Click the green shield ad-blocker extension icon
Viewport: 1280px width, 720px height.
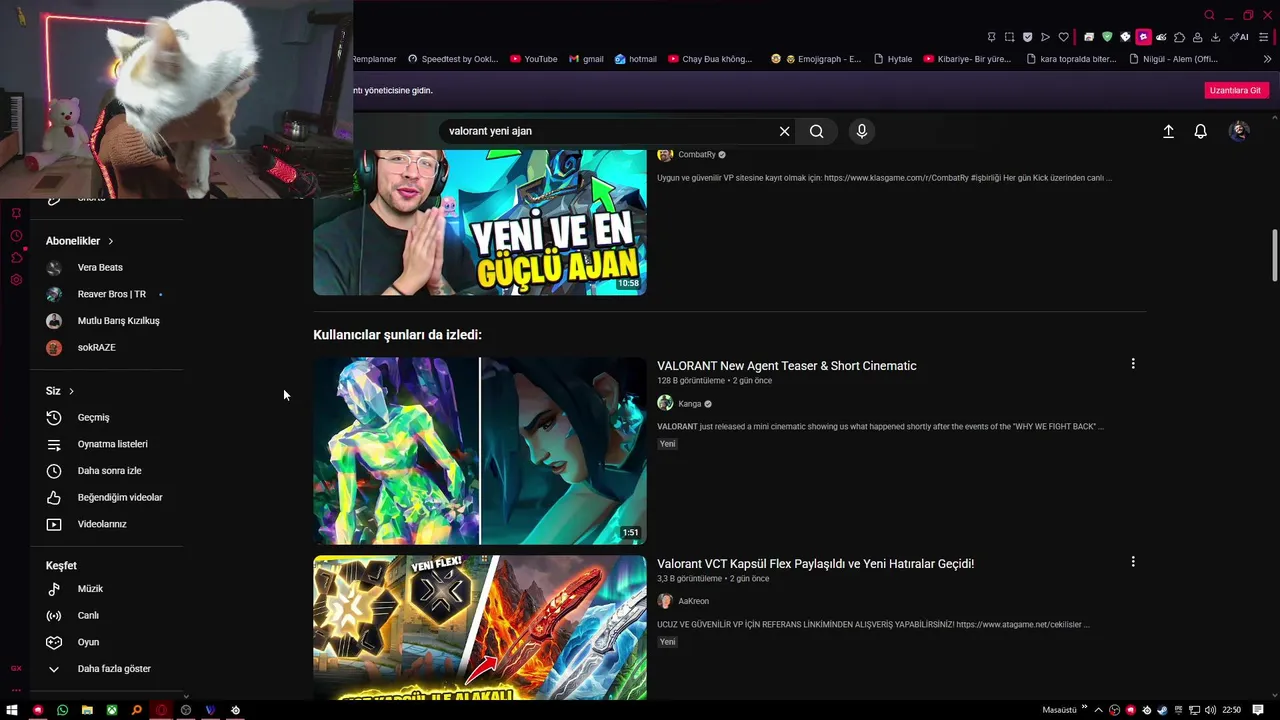point(1107,37)
